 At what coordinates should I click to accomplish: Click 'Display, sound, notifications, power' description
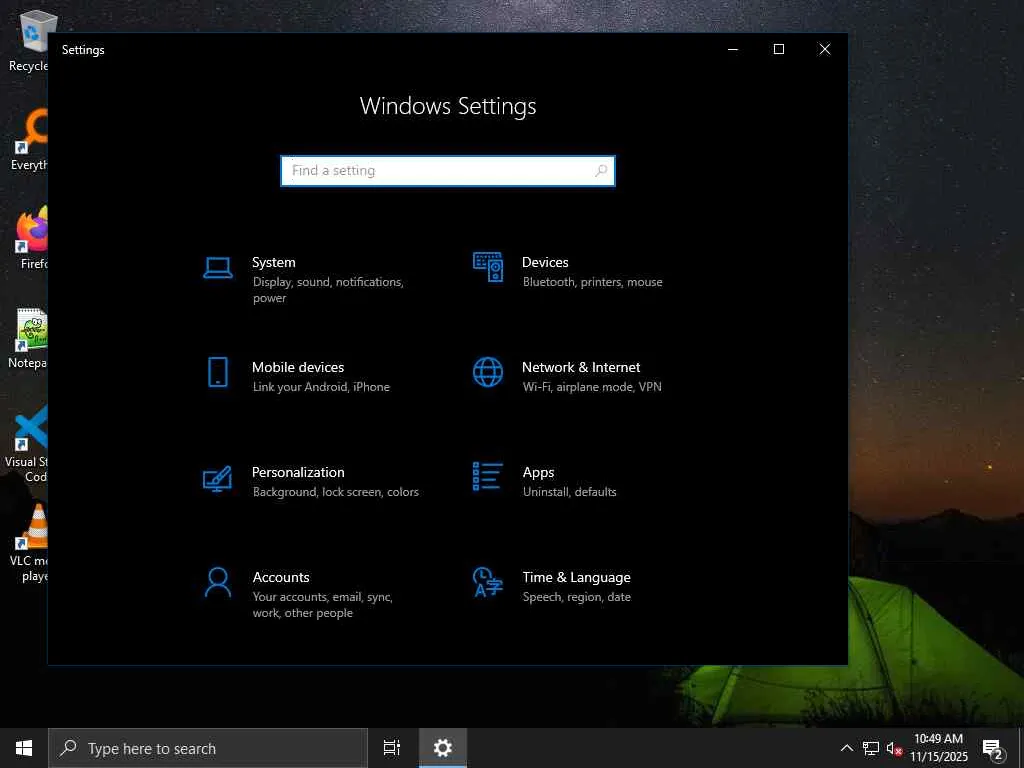(328, 290)
